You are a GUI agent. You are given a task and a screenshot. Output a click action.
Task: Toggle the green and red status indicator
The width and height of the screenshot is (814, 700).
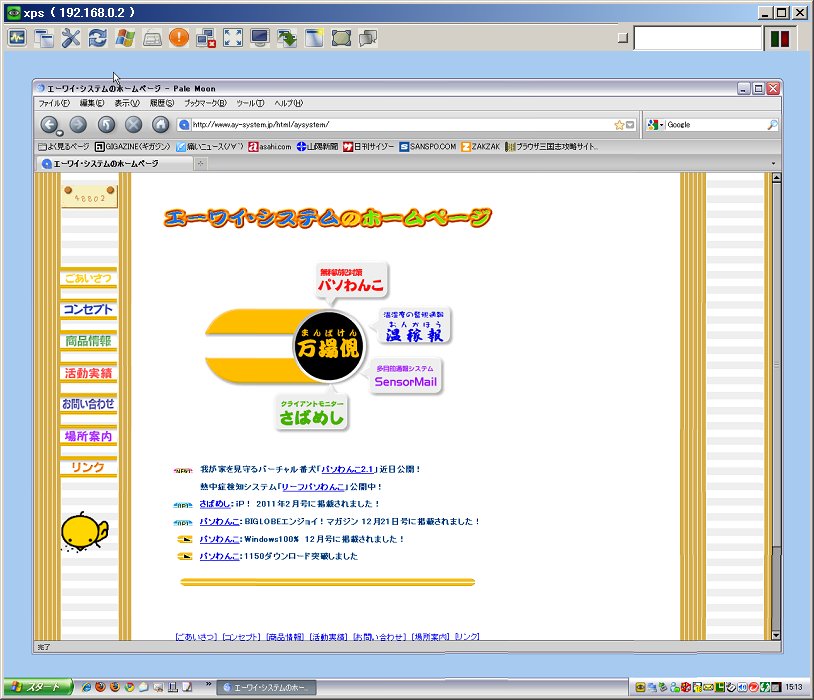tap(779, 38)
